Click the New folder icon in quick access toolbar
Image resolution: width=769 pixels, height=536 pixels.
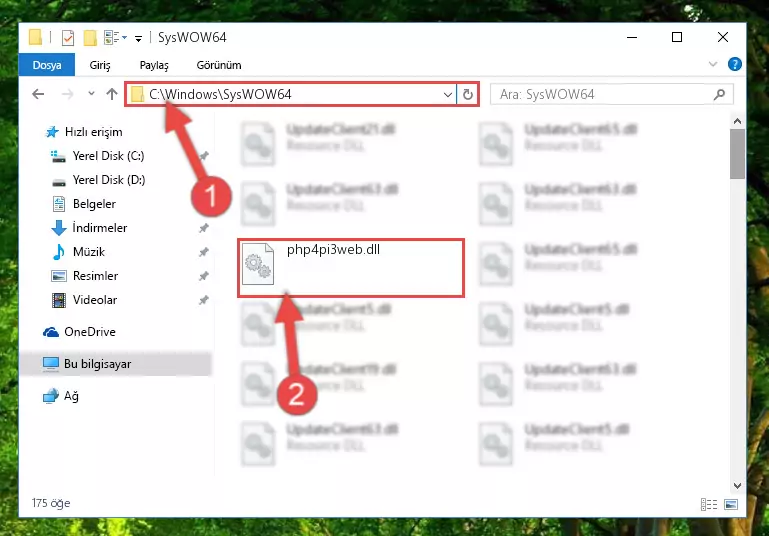tap(90, 38)
